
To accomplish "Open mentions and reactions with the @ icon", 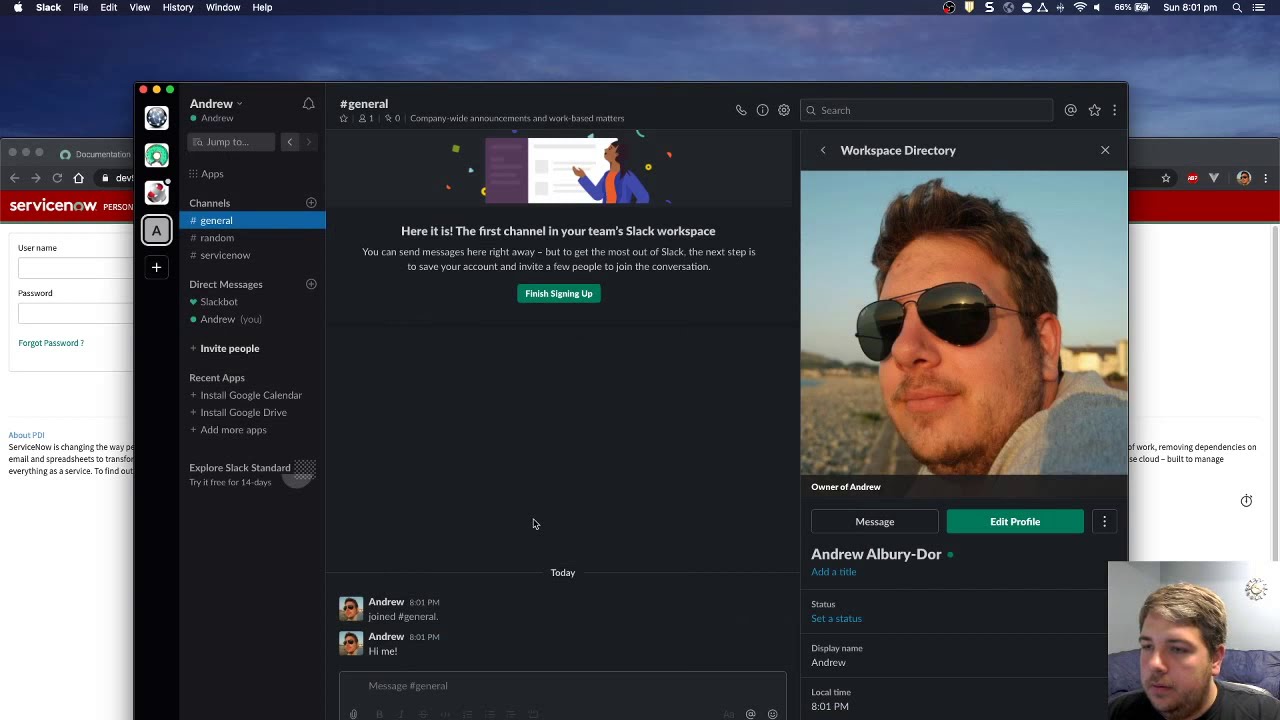I will click(1070, 110).
